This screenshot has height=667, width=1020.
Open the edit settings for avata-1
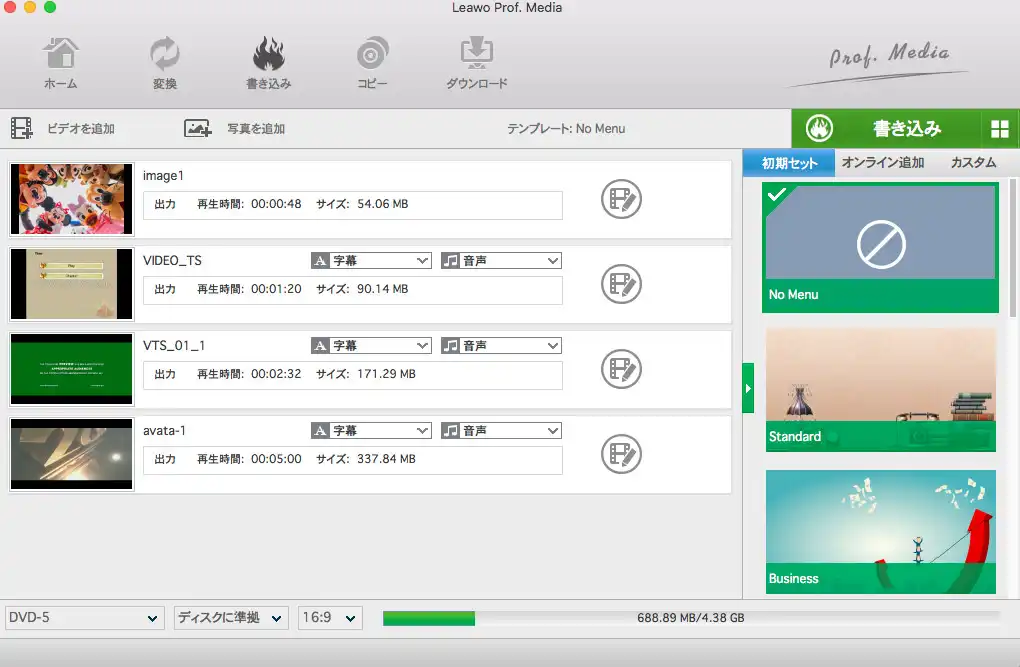(x=620, y=455)
